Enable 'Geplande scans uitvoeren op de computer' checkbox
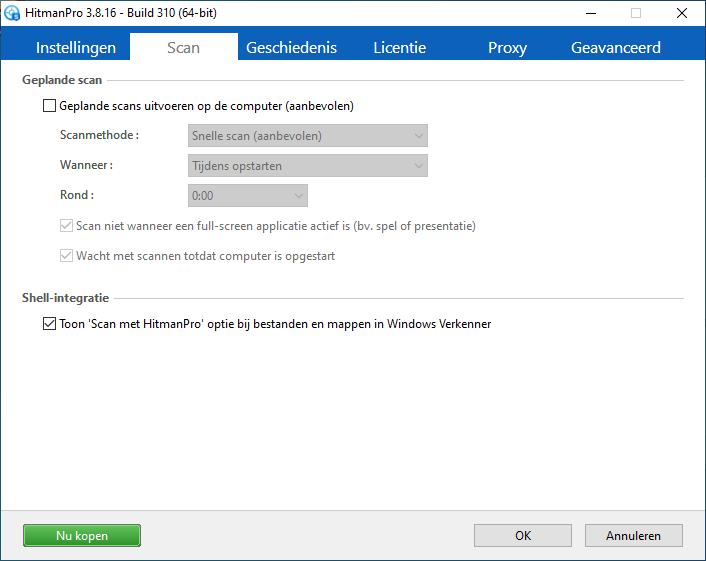This screenshot has height=561, width=706. (49, 106)
